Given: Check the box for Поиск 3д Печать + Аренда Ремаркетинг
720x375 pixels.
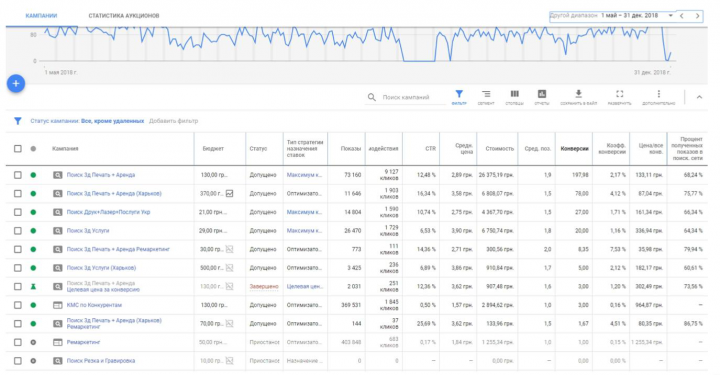Looking at the screenshot, I should pos(17,249).
